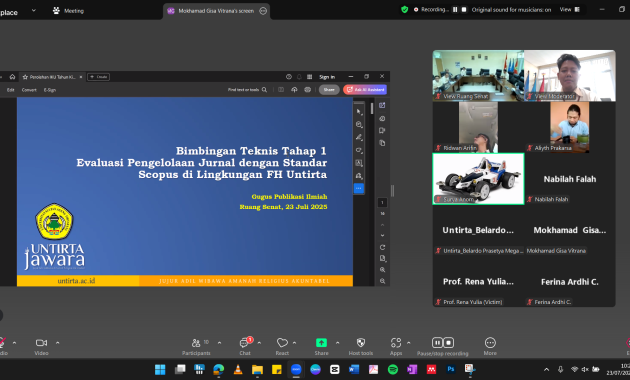Open File Explorer from the taskbar

click(257, 369)
